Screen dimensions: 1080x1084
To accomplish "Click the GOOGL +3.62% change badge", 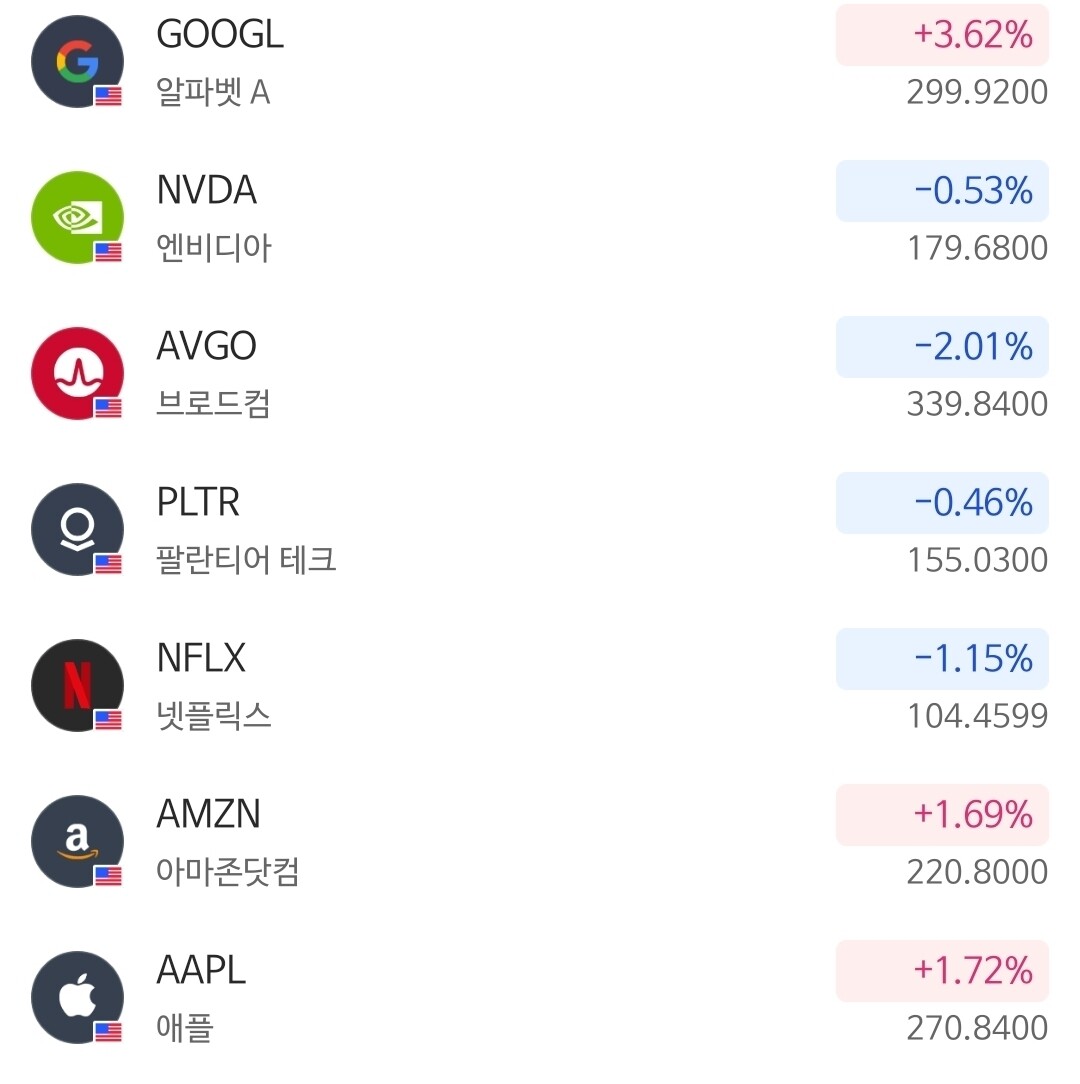I will tap(942, 35).
